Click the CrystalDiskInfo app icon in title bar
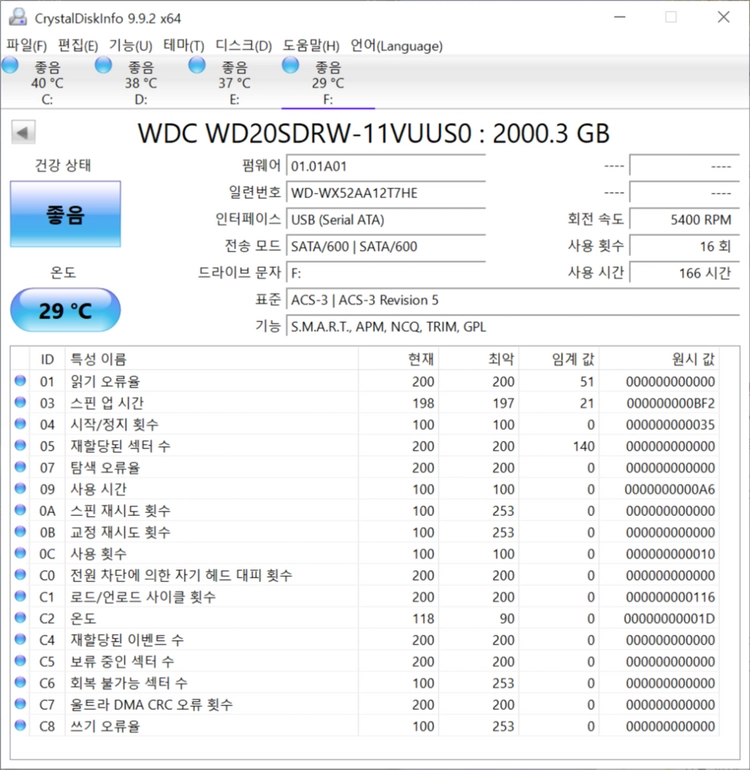The height and width of the screenshot is (770, 750). click(x=18, y=18)
